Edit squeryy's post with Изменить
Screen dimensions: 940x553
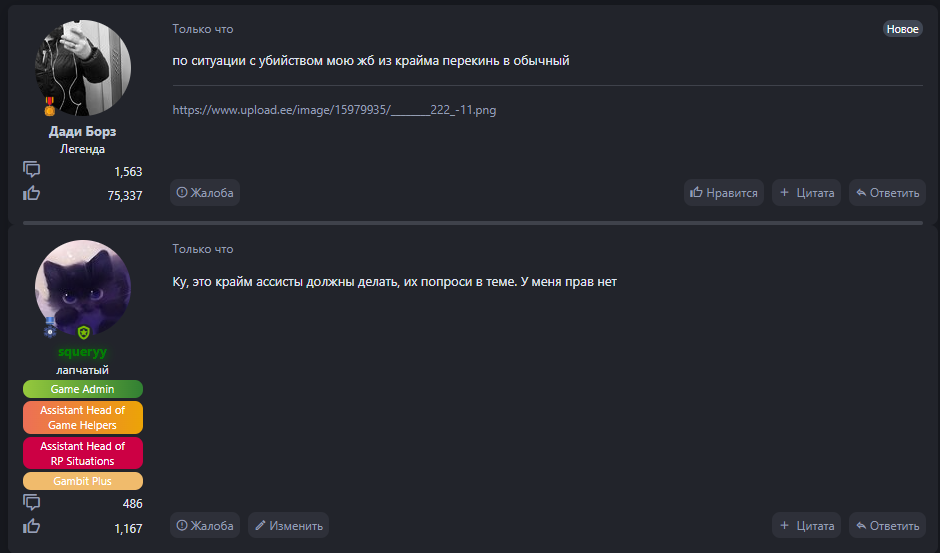(288, 525)
